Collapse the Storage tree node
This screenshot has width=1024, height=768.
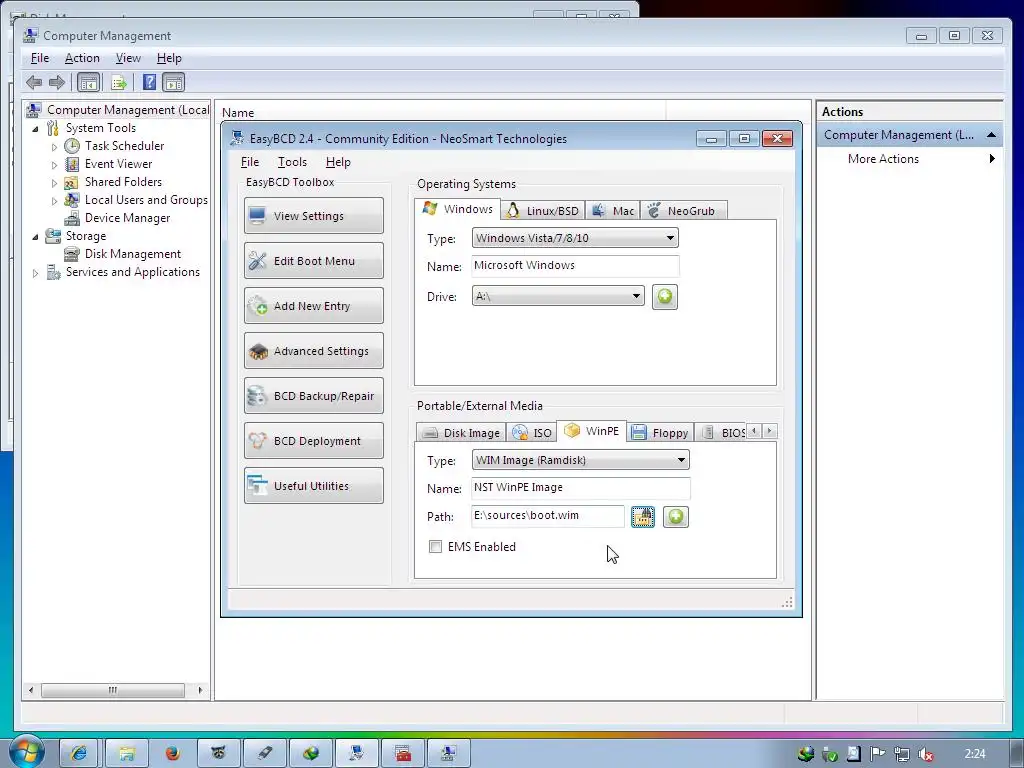35,236
